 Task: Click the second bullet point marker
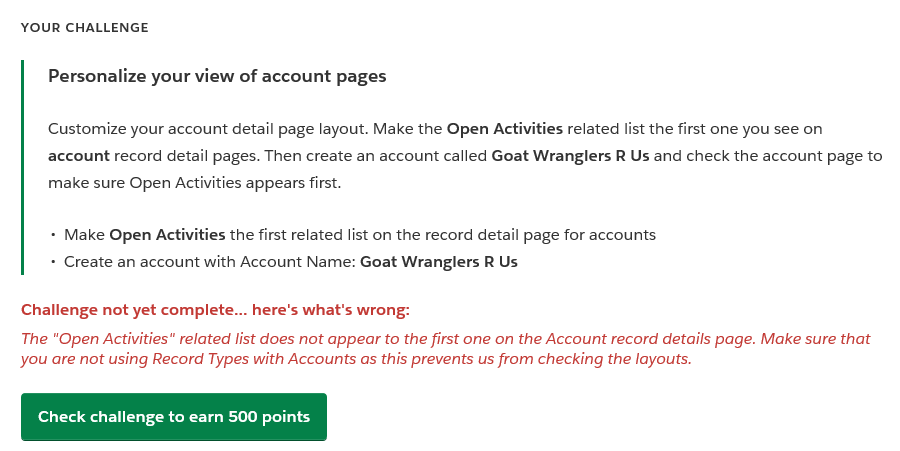click(x=52, y=263)
